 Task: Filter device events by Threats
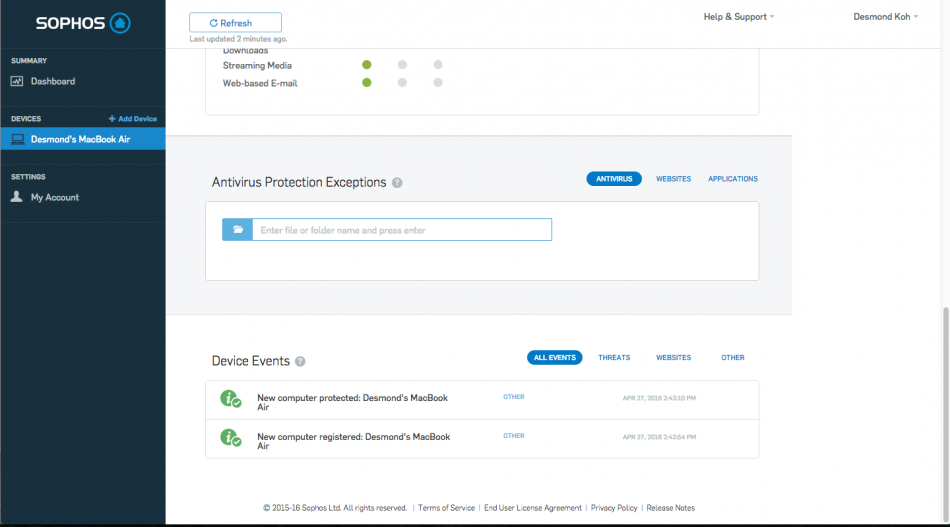(614, 357)
